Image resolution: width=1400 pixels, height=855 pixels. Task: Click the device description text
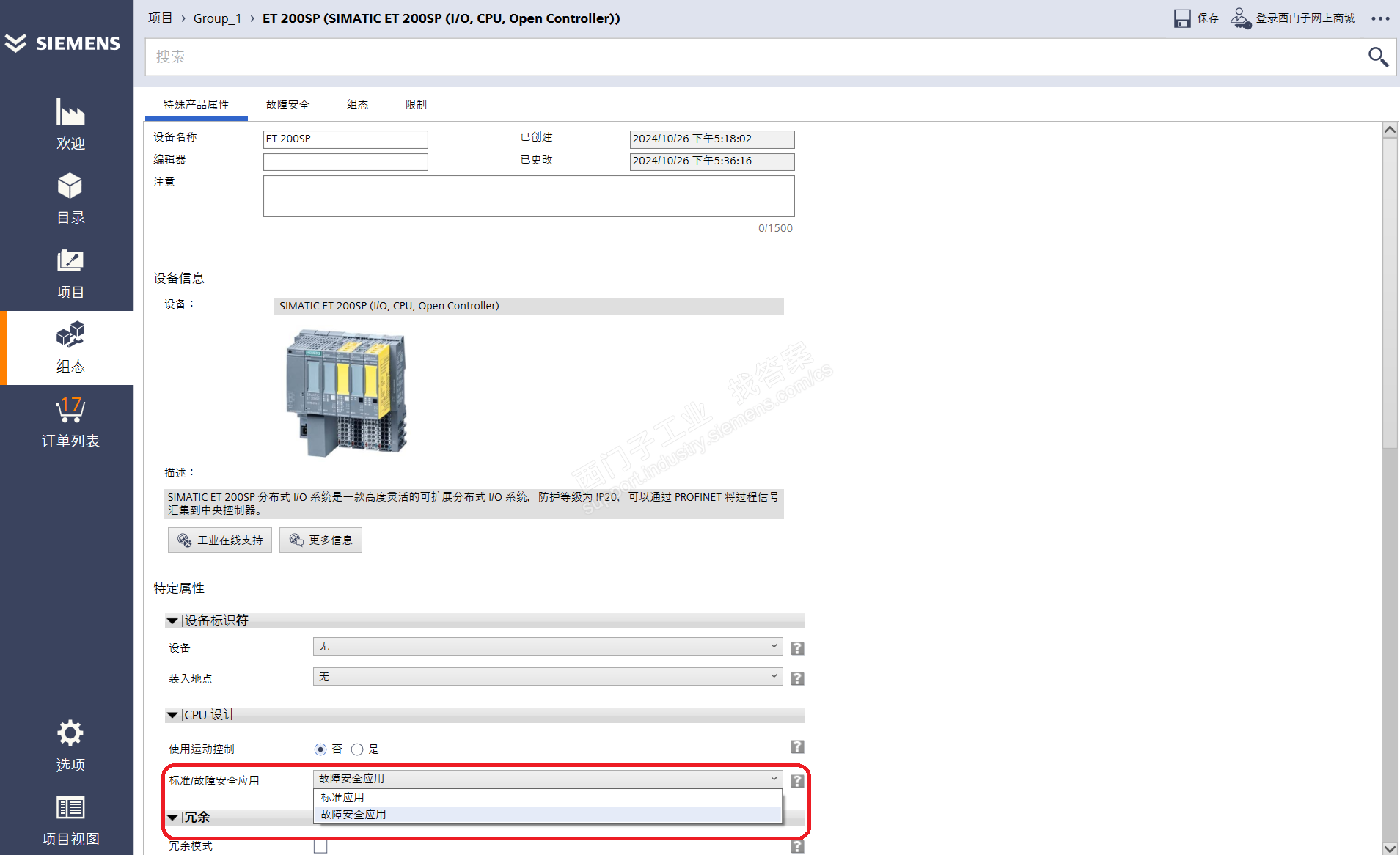[x=474, y=504]
